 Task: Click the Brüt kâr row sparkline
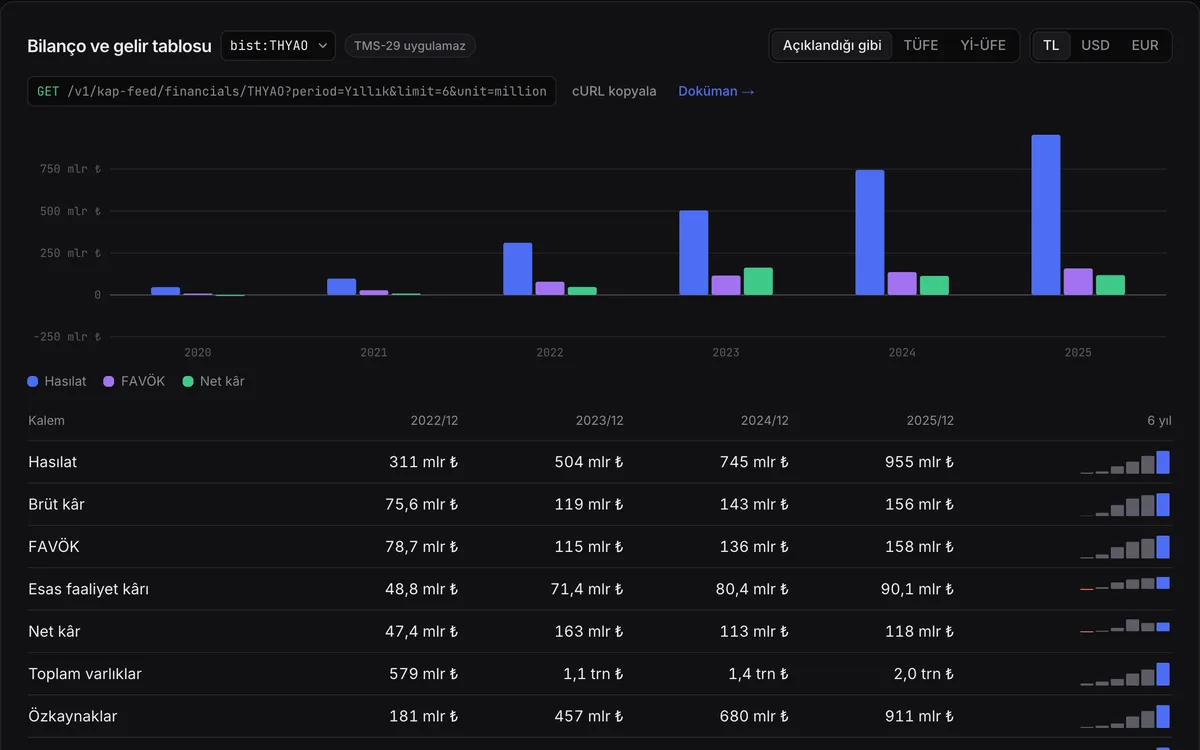click(x=1125, y=504)
